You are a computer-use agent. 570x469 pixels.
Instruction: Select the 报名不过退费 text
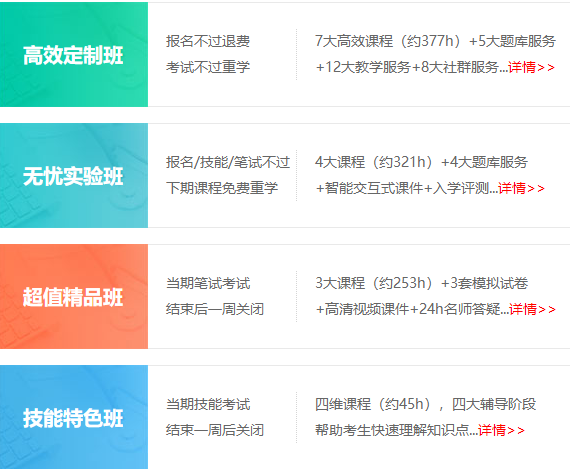208,41
